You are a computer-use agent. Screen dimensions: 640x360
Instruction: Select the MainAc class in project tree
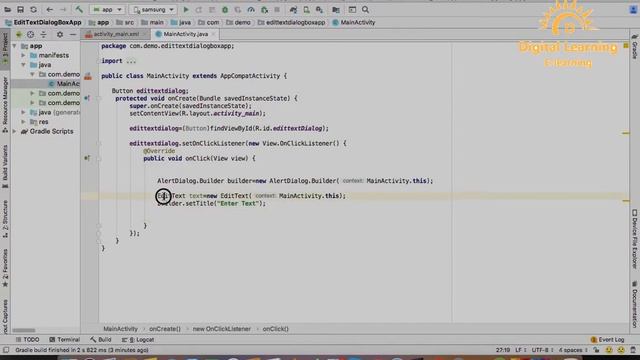click(x=64, y=84)
